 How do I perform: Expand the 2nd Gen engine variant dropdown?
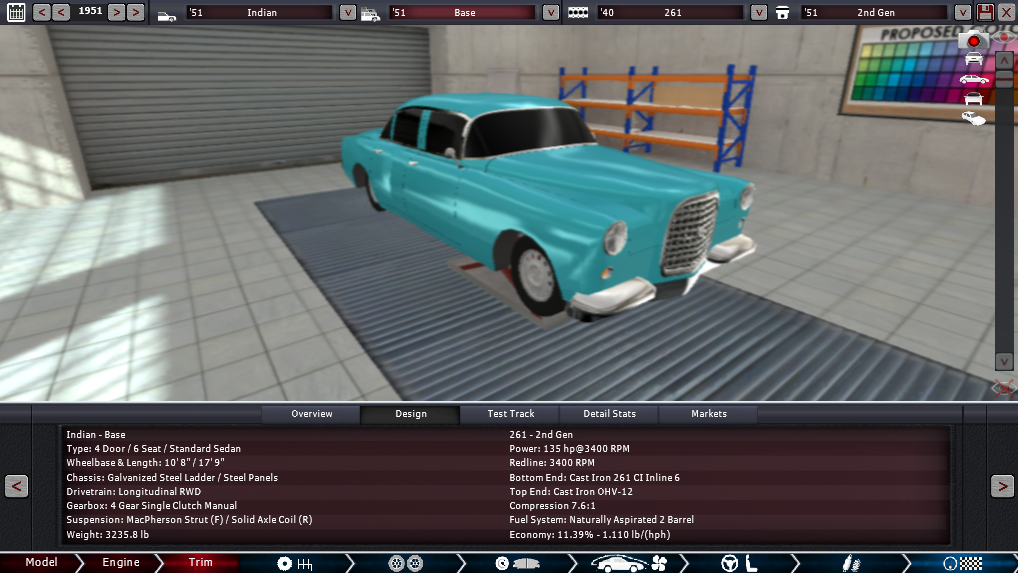(x=962, y=13)
